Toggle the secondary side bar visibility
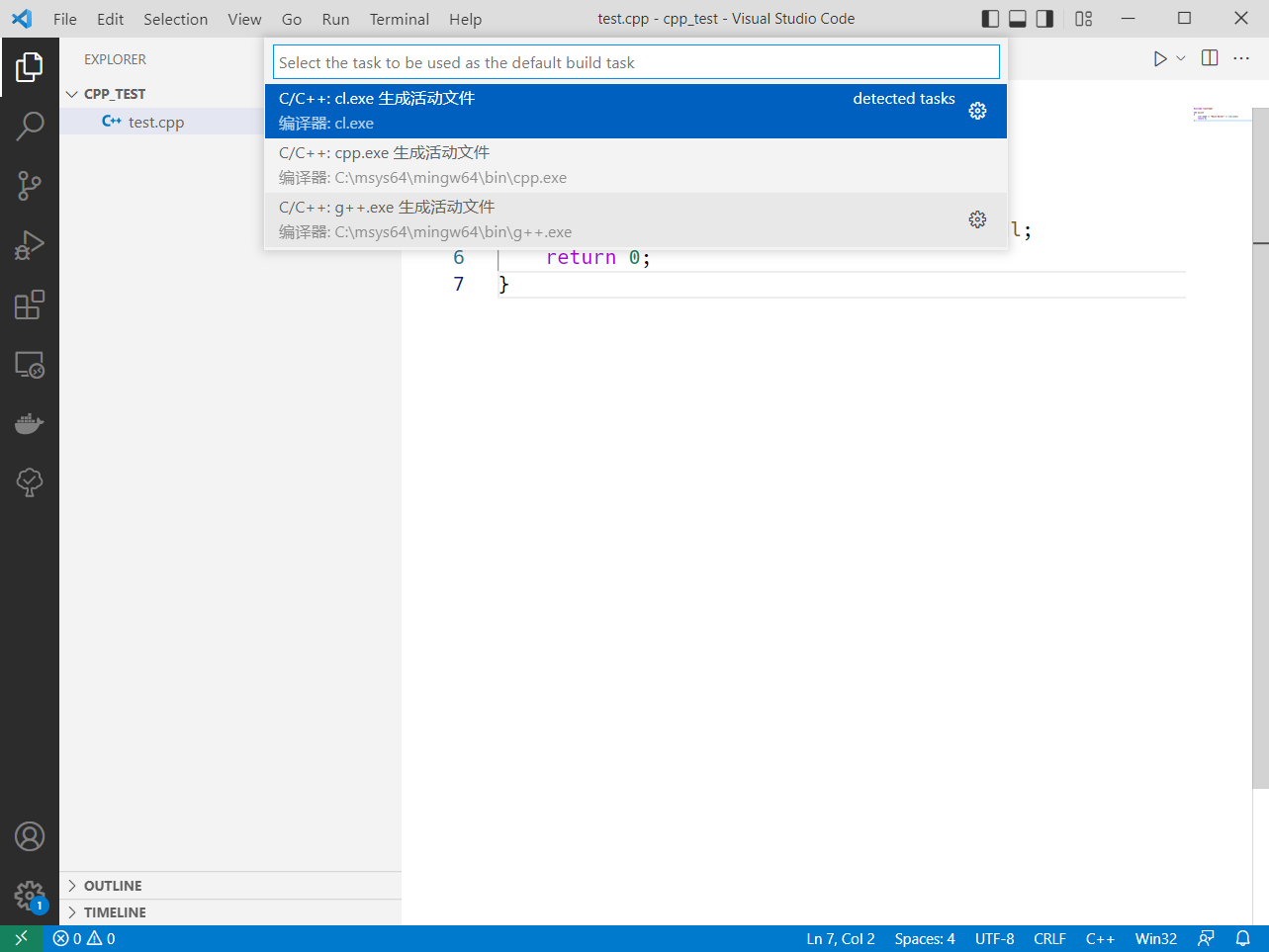 click(1044, 19)
